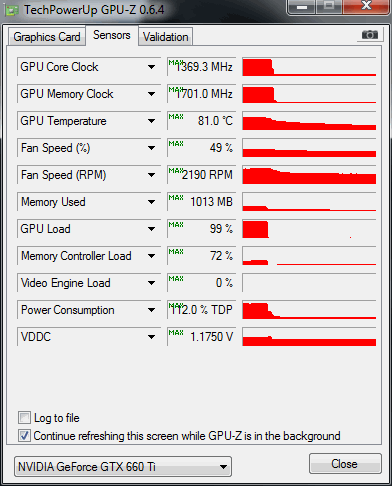Open the GPU Core Clock sensor dropdown
This screenshot has height=486, width=392.
151,67
